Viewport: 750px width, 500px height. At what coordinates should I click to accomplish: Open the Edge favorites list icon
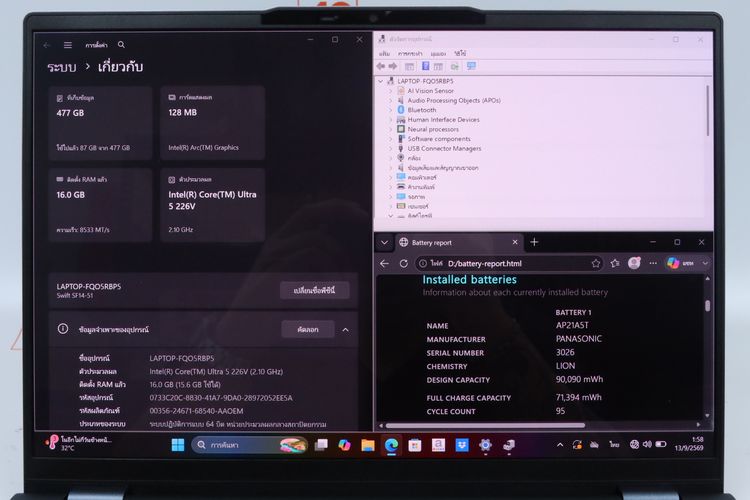[x=615, y=263]
